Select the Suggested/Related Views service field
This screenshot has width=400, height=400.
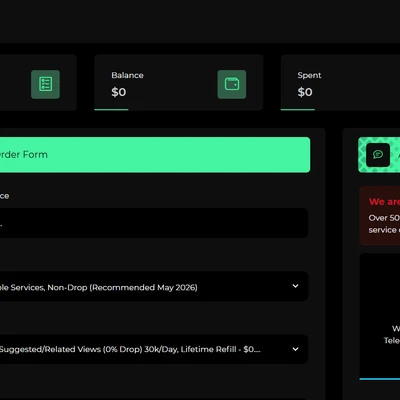pos(154,349)
